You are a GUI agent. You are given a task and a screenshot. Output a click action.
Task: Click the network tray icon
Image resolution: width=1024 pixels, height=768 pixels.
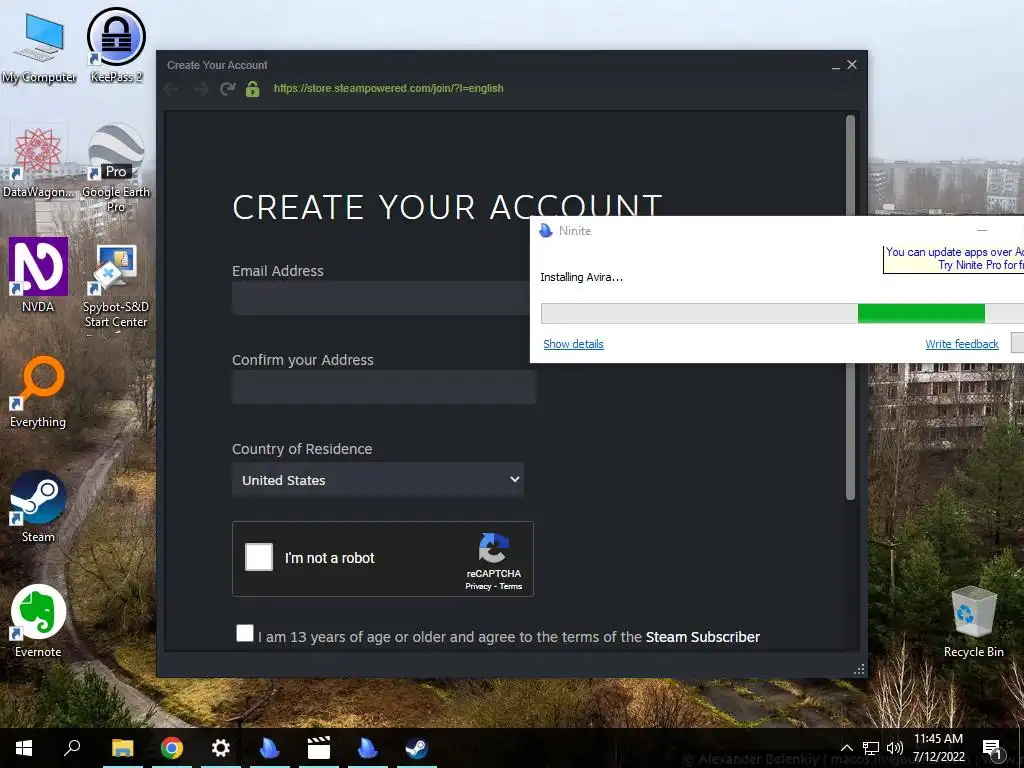pos(871,748)
